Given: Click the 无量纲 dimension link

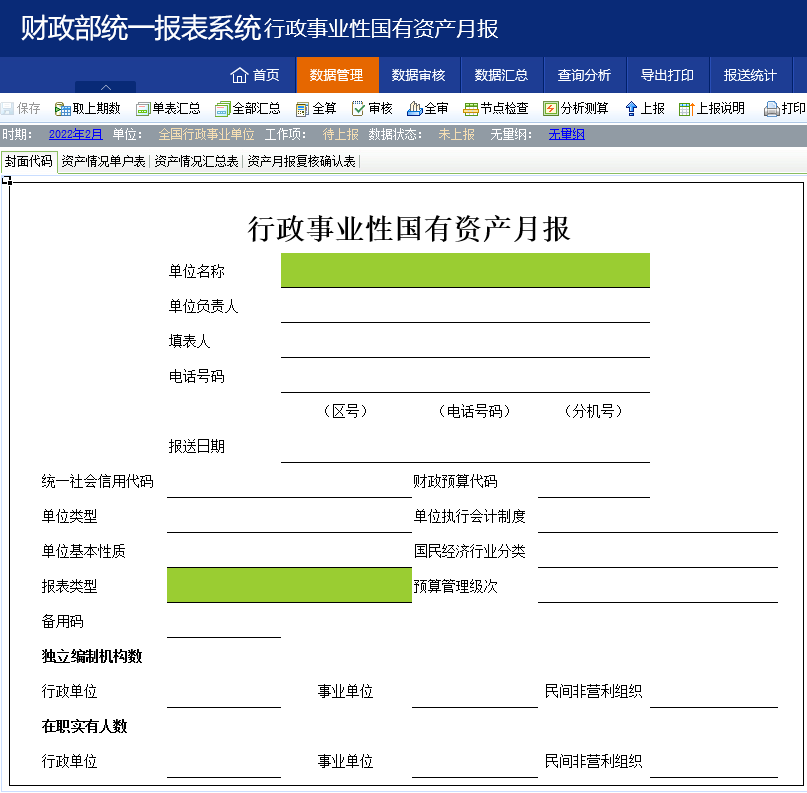Looking at the screenshot, I should click(x=567, y=135).
